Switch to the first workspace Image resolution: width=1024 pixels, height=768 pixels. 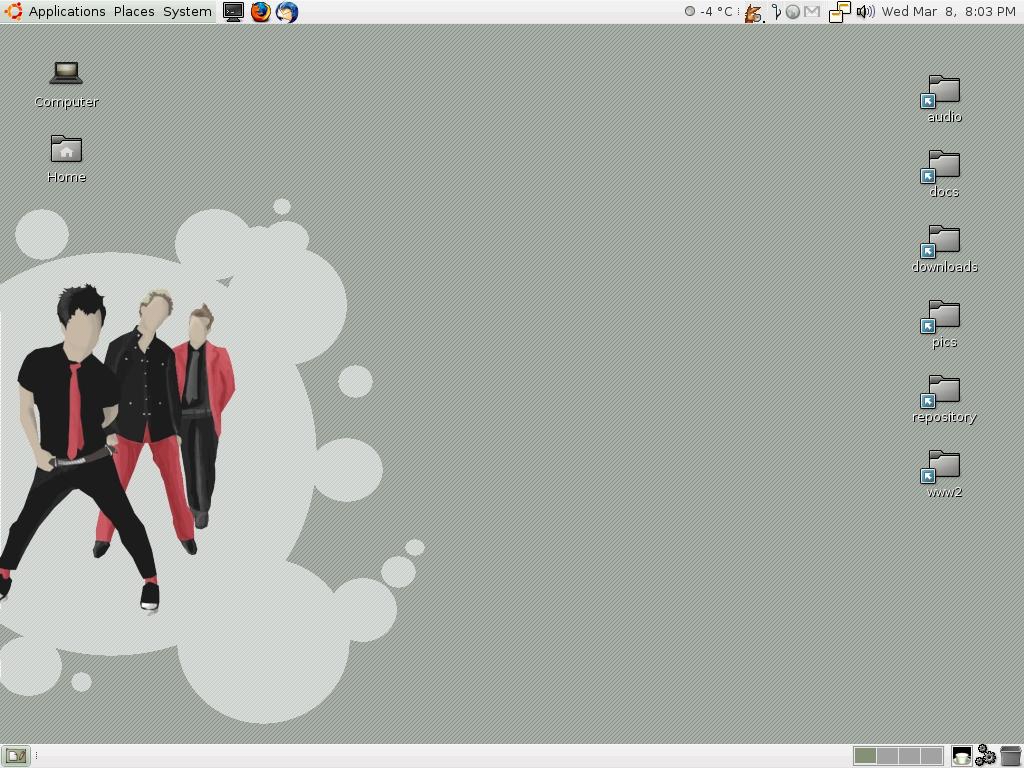(865, 756)
